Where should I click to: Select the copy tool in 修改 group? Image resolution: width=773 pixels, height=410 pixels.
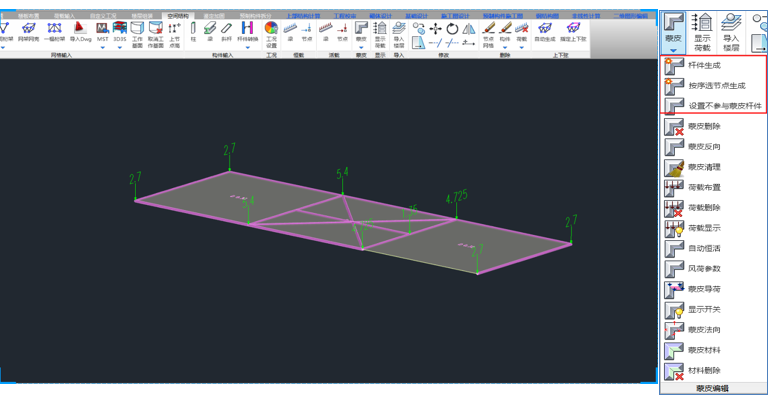pyautogui.click(x=419, y=28)
